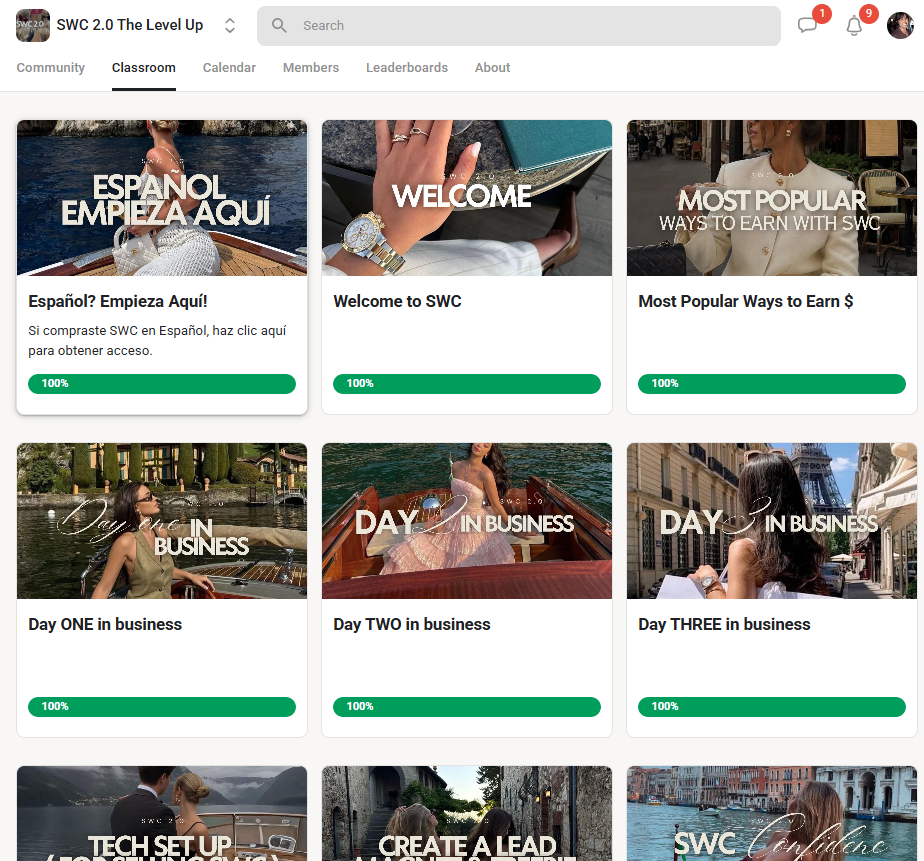Viewport: 924px width, 861px height.
Task: Expand the group switcher chevrons
Action: pyautogui.click(x=230, y=25)
